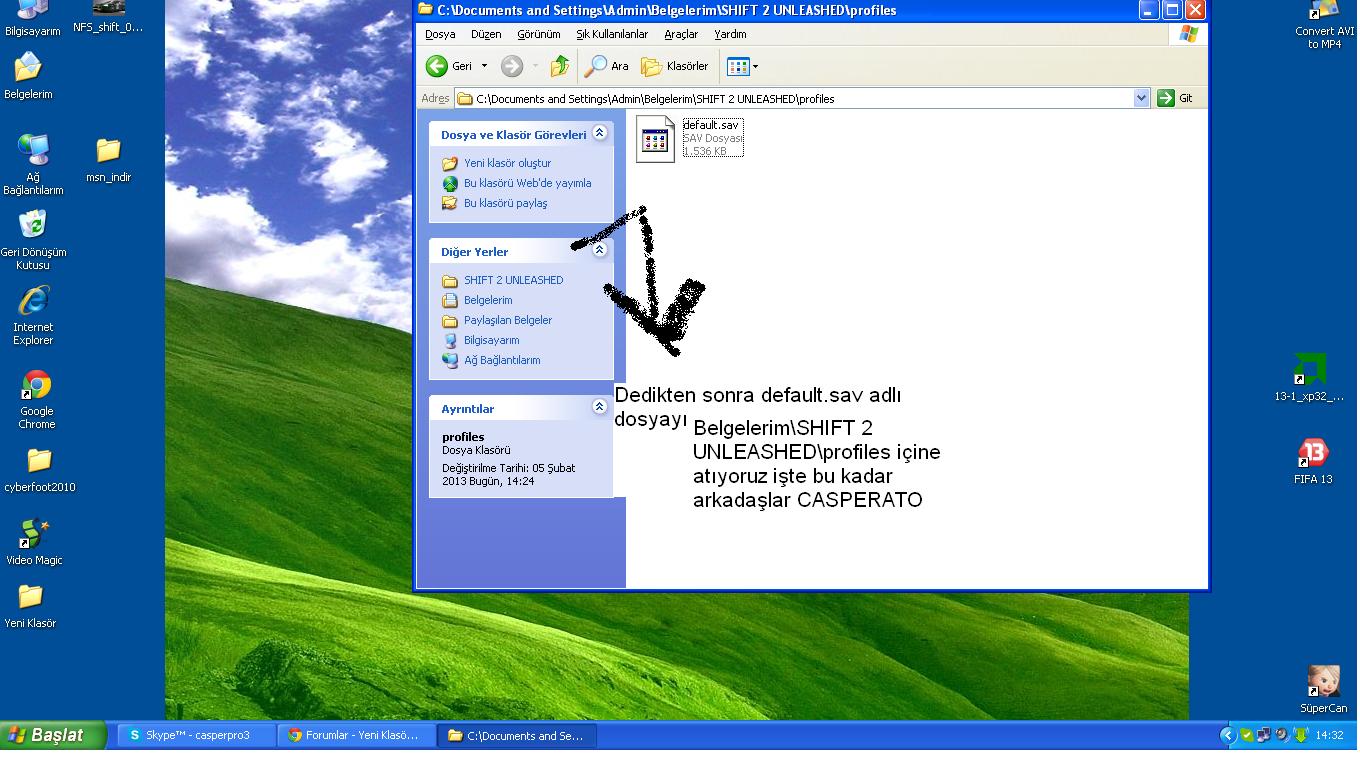The image size is (1360, 768).
Task: Click the Geri back arrow button
Action: tap(437, 66)
